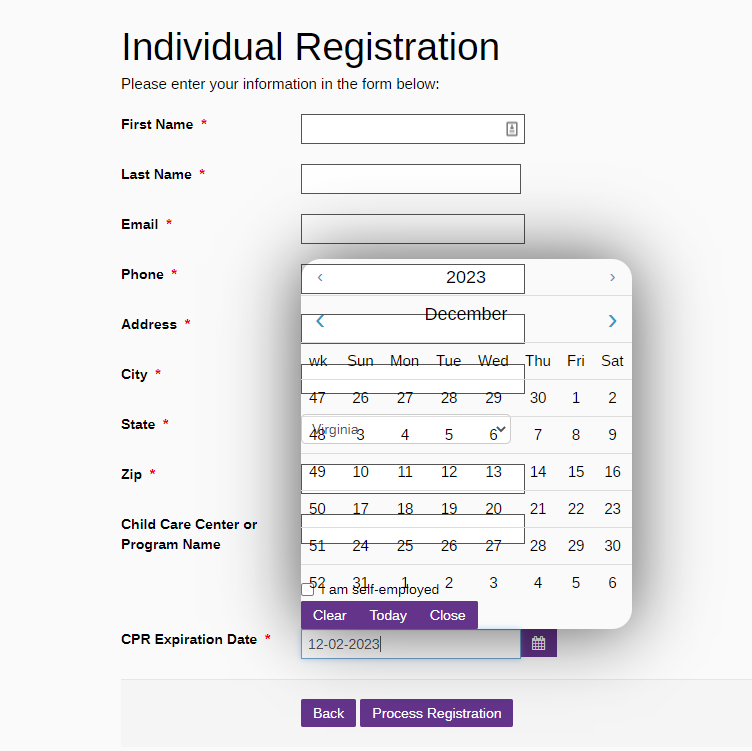Go to next year in datepicker

[612, 278]
